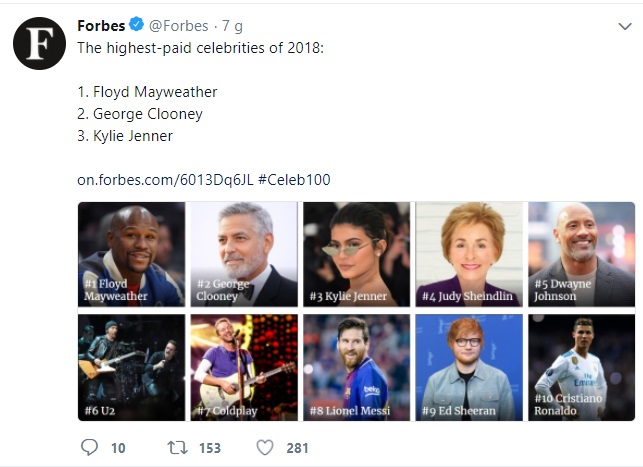Click the #Celeb100 hashtag
This screenshot has height=467, width=643.
294,180
